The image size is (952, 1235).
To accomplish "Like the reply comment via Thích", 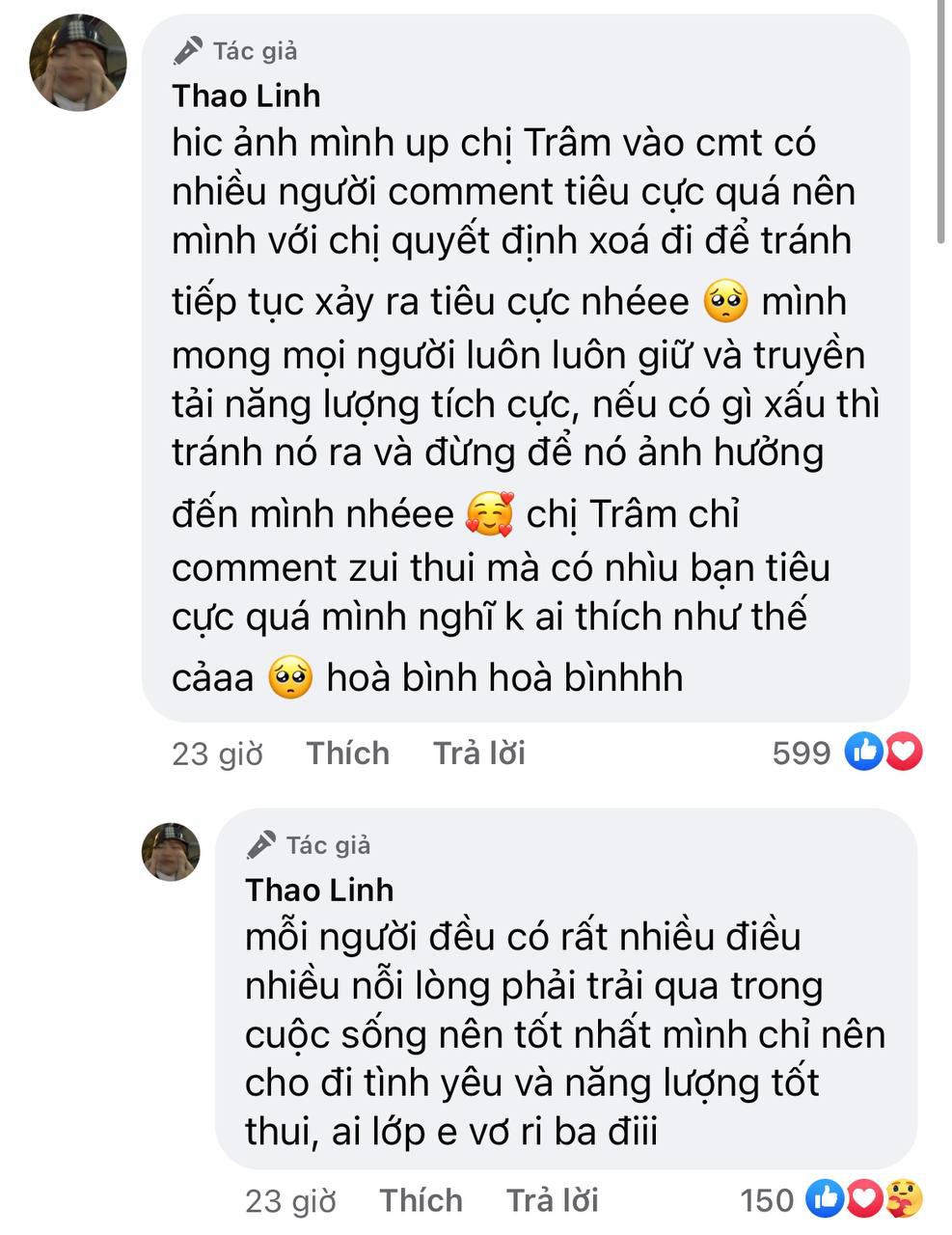I will (422, 1200).
